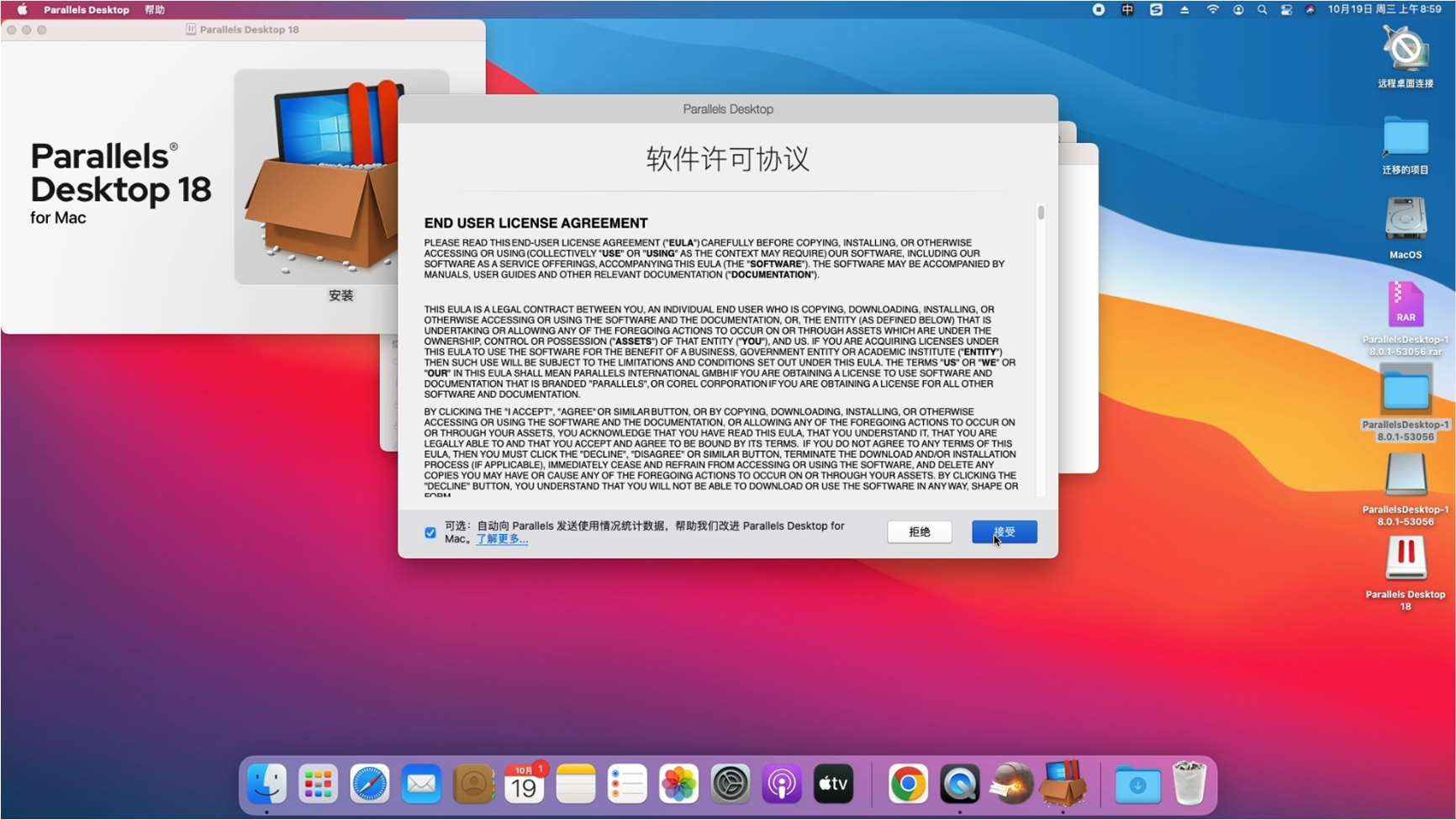Open System Preferences from the Dock
The width and height of the screenshot is (1456, 820).
[731, 785]
